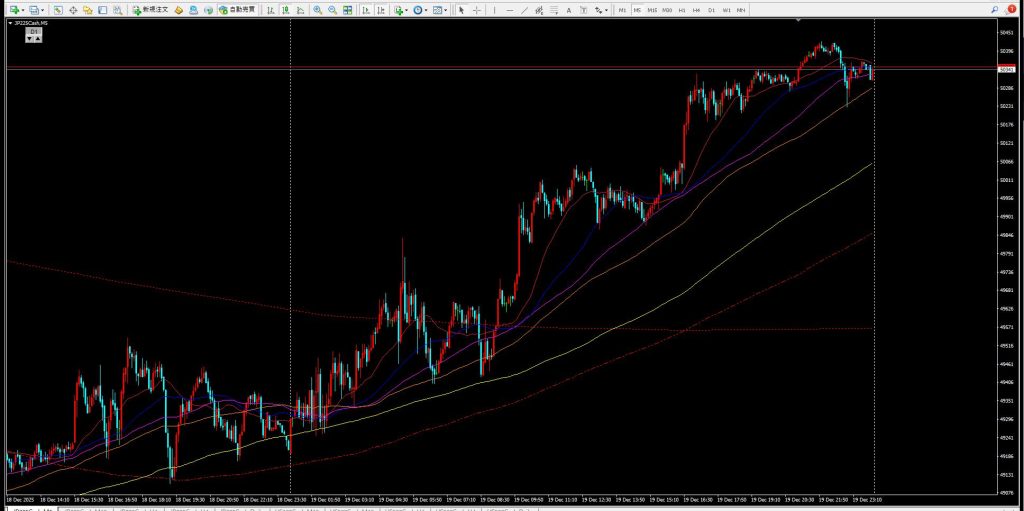
Task: Select the trendline drawing tool
Action: click(526, 10)
